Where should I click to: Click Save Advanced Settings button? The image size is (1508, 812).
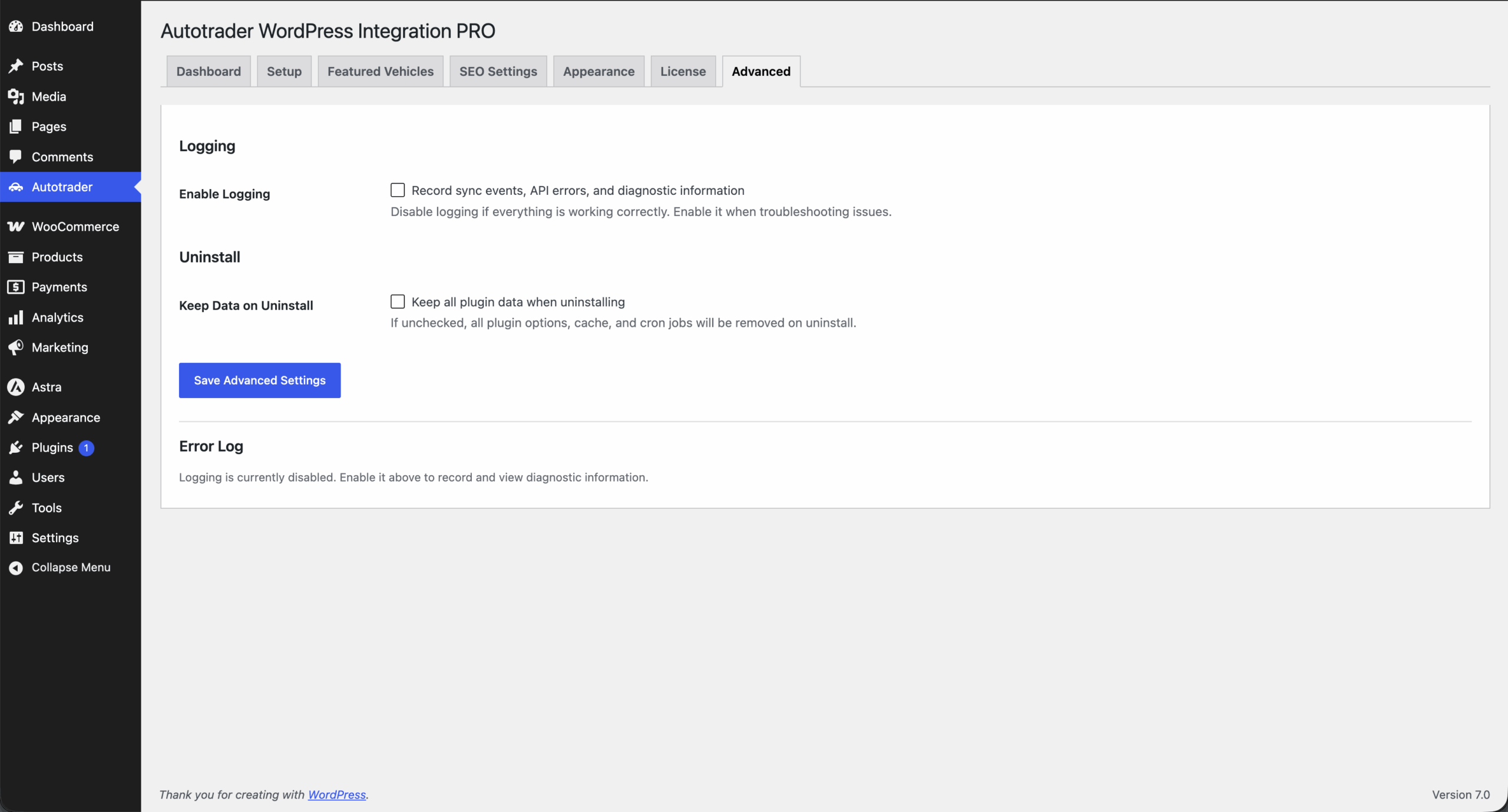[x=260, y=380]
